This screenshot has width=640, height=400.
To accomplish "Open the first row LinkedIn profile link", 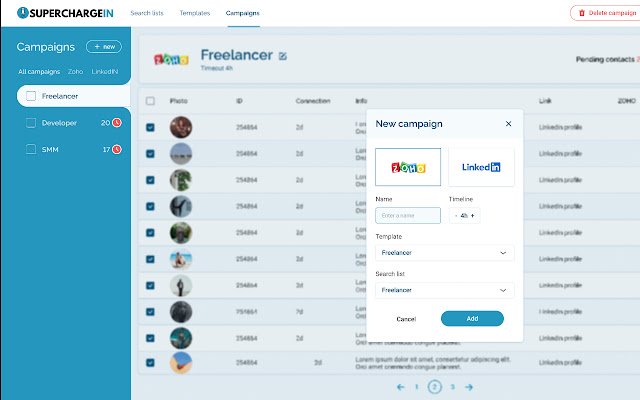I will [x=560, y=127].
